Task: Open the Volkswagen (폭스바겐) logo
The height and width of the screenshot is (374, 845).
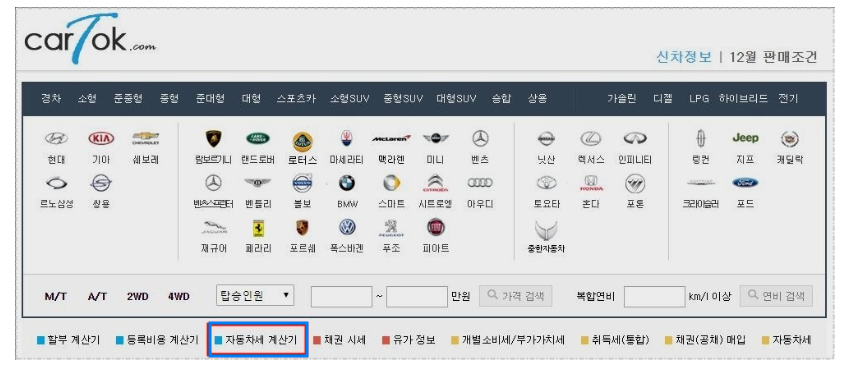Action: tap(347, 227)
